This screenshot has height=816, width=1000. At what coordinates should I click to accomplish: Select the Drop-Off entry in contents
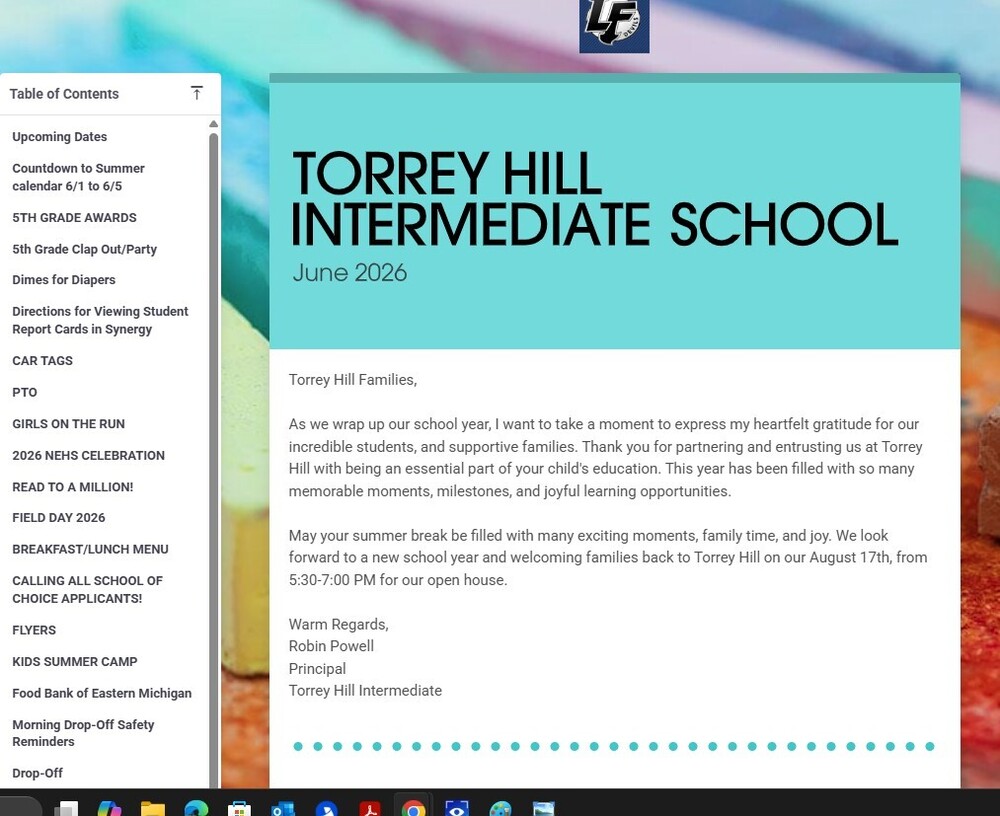pyautogui.click(x=37, y=773)
